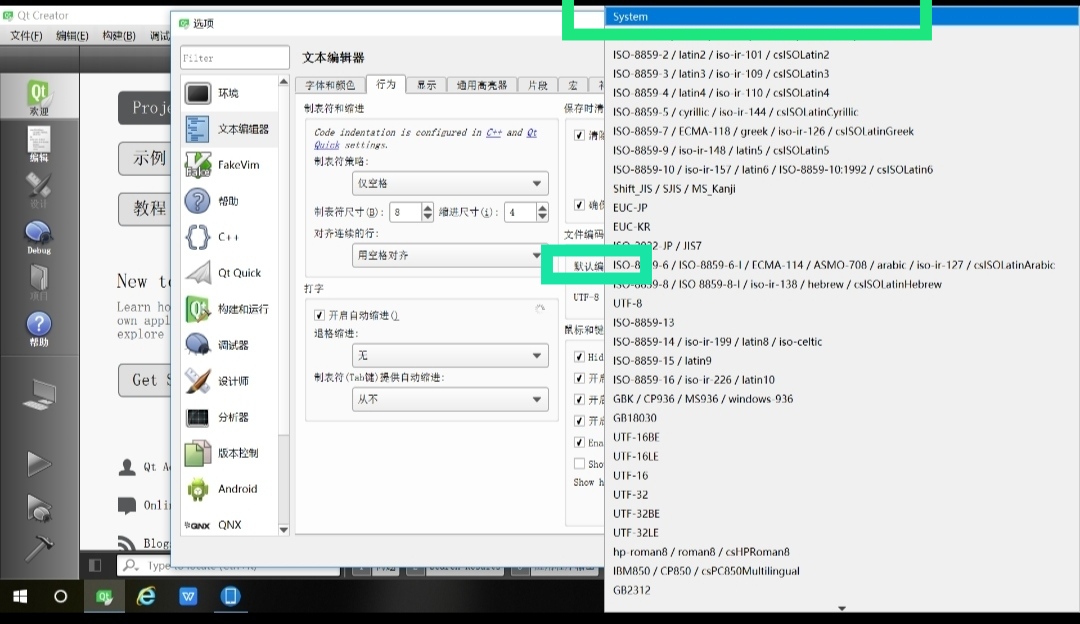
Task: Switch to the Snippets tab
Action: pos(537,85)
